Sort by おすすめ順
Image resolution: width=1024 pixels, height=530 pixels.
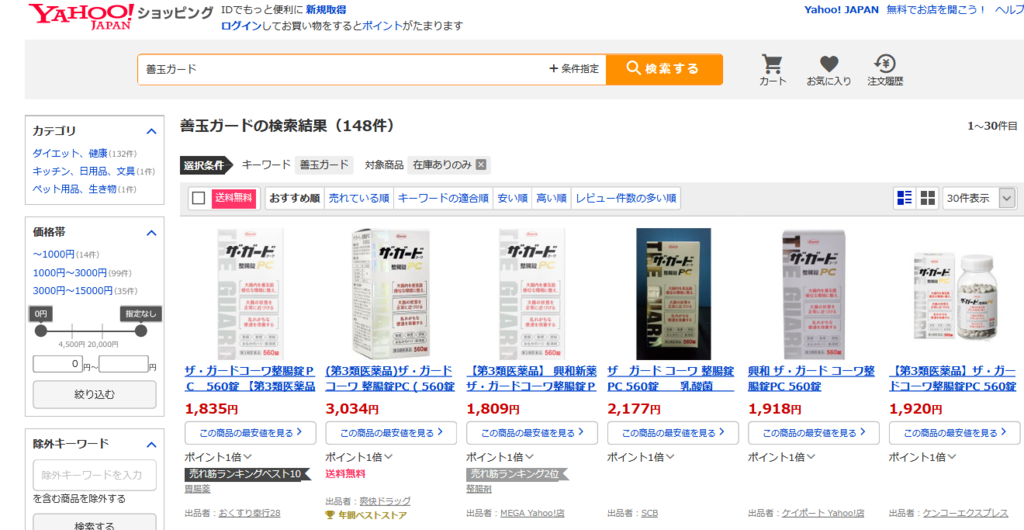coord(295,198)
